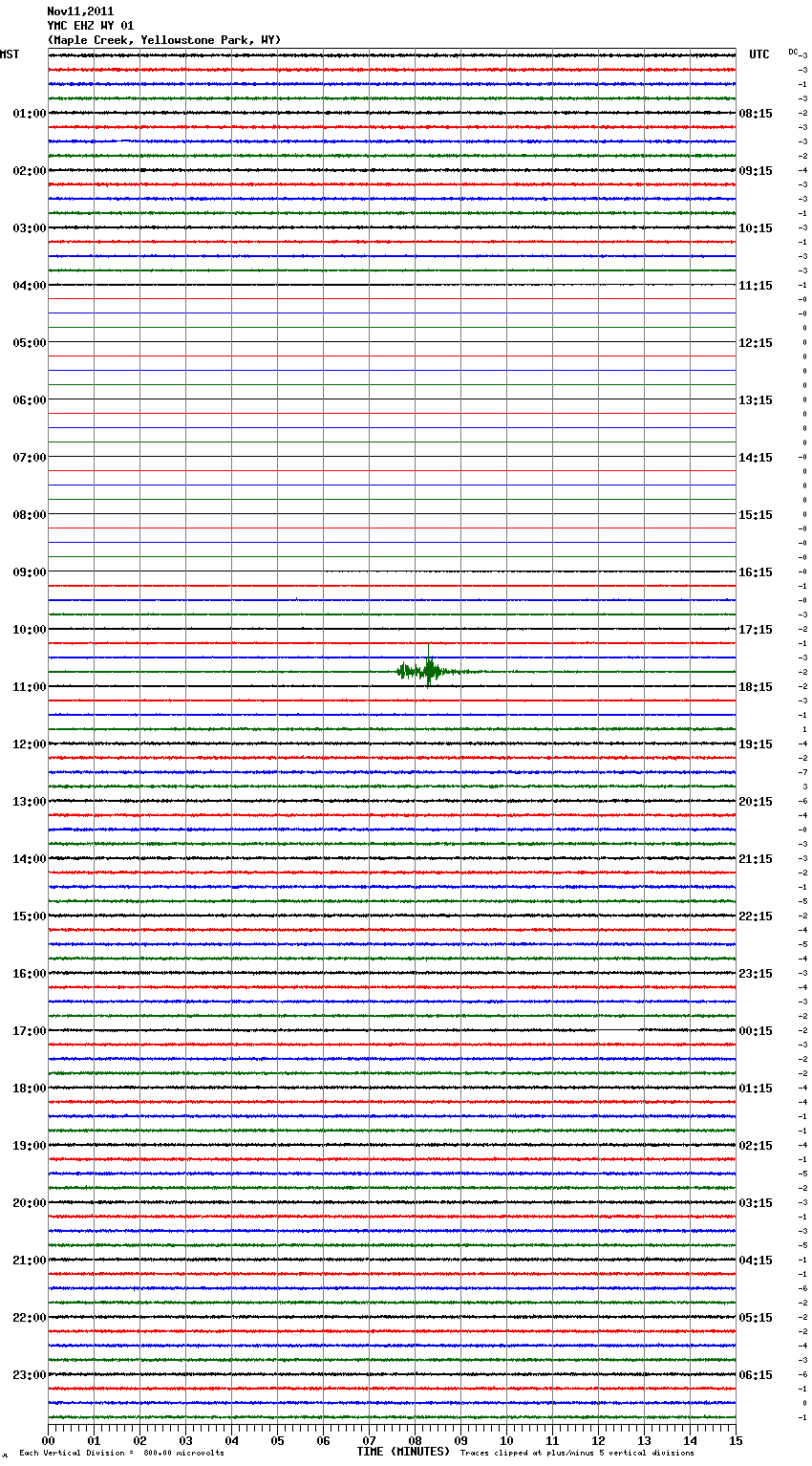Viewport: 812px width, 1466px height.
Task: Click the 15:15 UTC time label
Action: pyautogui.click(x=756, y=515)
